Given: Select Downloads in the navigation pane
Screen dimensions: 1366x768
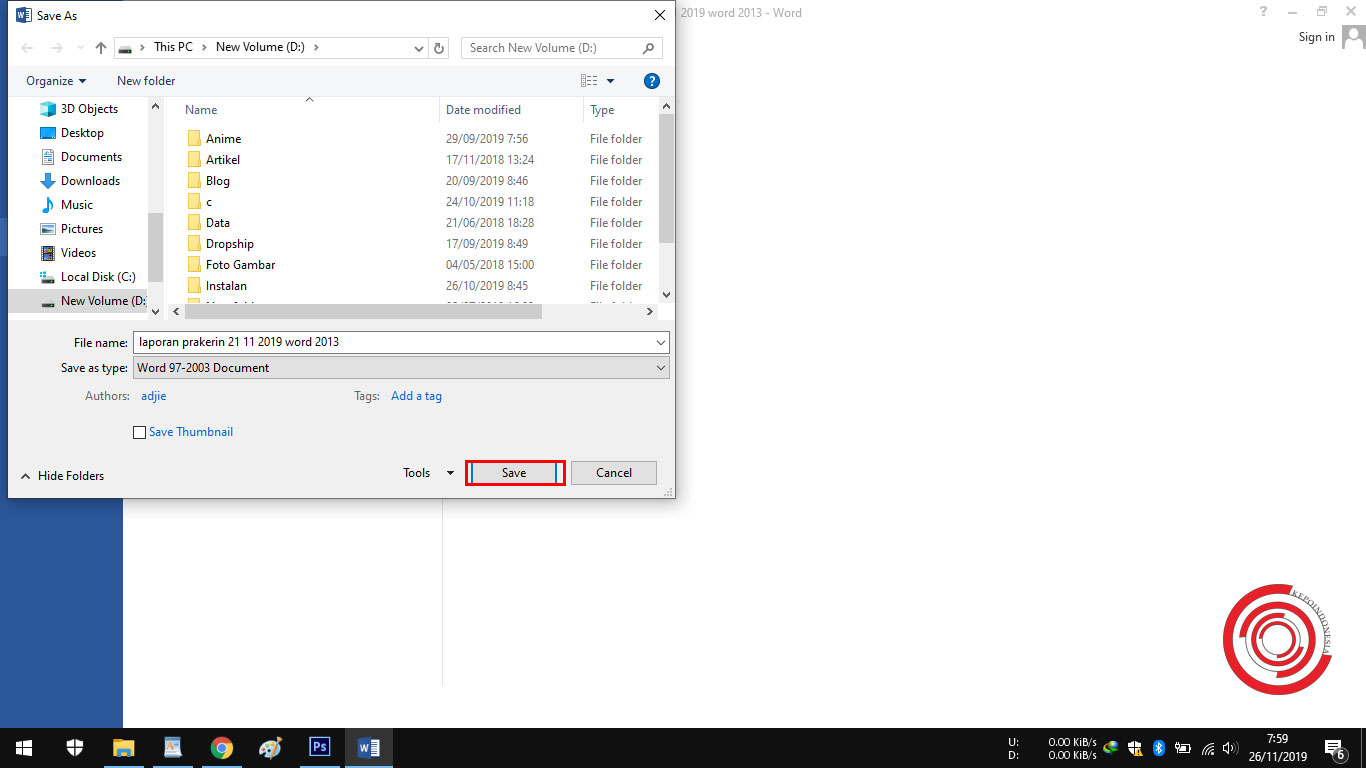Looking at the screenshot, I should pyautogui.click(x=88, y=180).
